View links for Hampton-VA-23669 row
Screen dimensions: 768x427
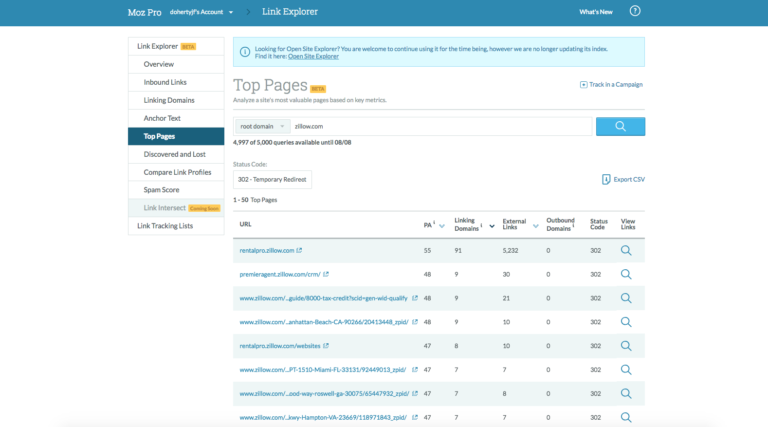coord(626,417)
